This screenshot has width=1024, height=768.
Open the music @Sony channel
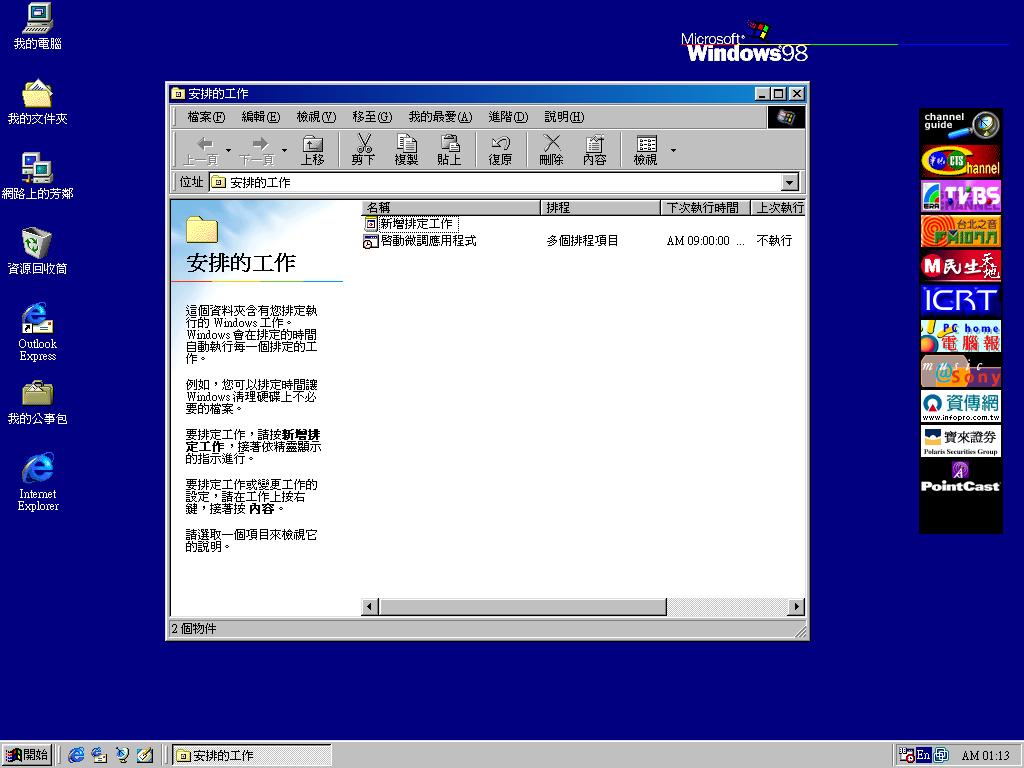pos(961,371)
